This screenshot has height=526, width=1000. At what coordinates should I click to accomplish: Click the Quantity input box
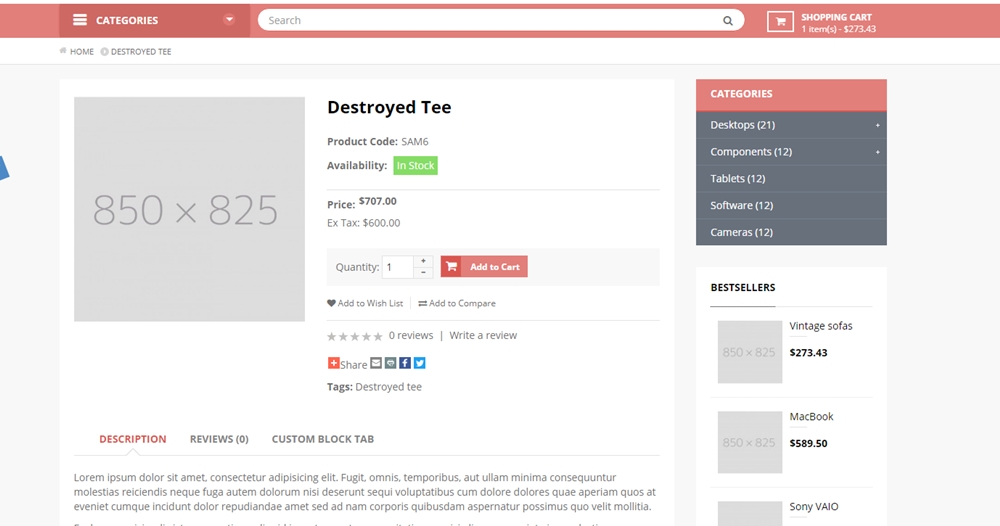(x=398, y=267)
